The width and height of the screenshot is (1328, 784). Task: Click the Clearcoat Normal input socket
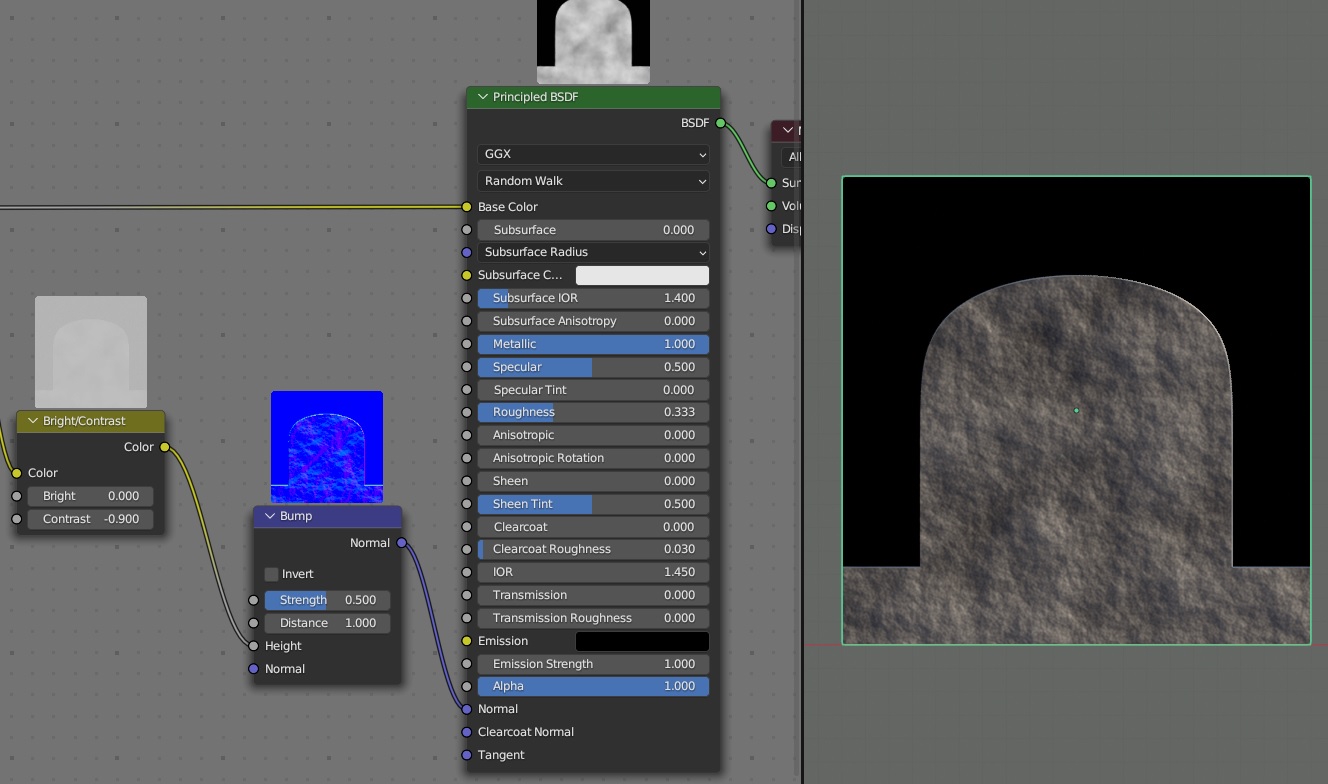(x=466, y=732)
